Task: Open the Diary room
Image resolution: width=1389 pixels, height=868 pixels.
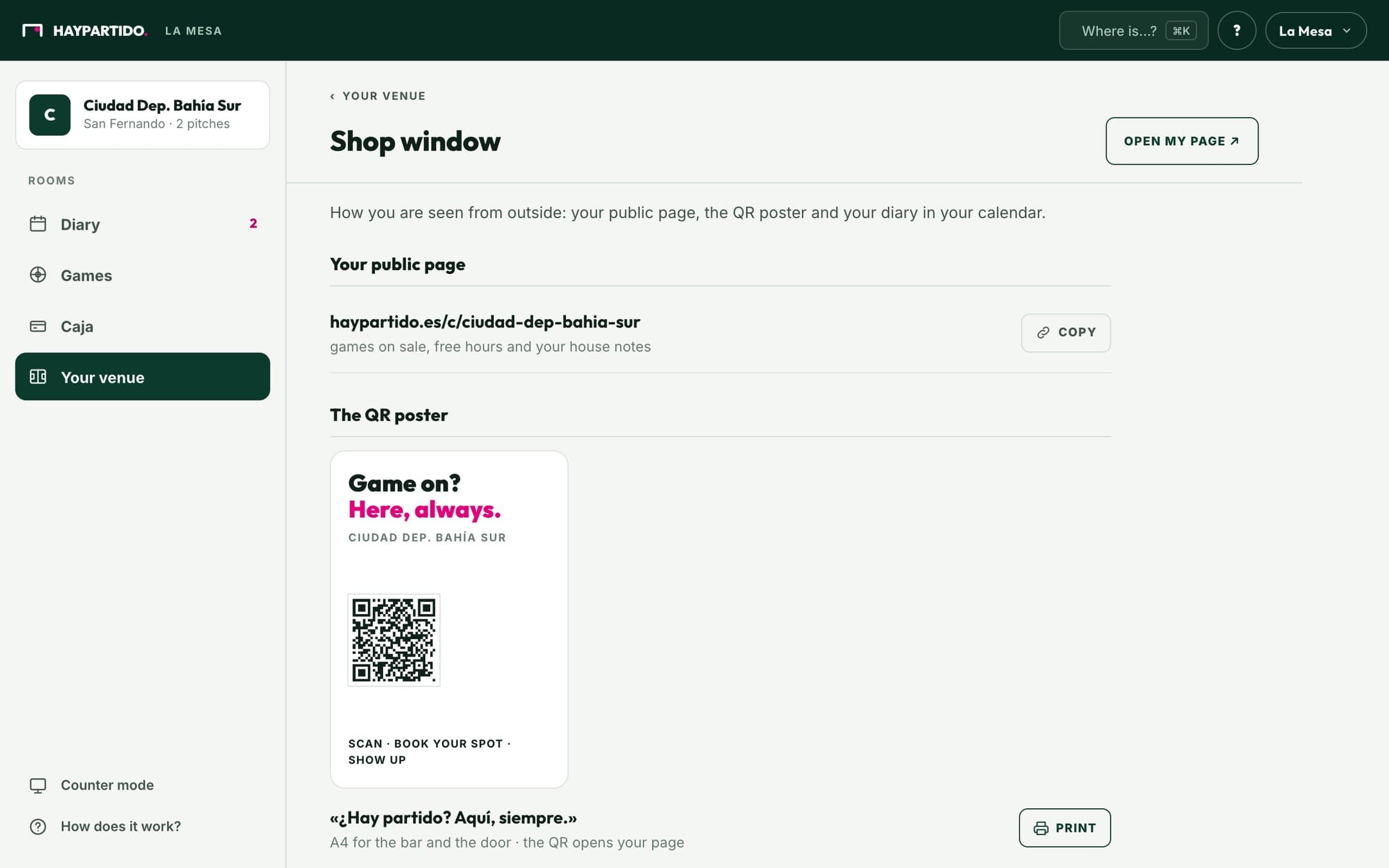Action: tap(143, 224)
